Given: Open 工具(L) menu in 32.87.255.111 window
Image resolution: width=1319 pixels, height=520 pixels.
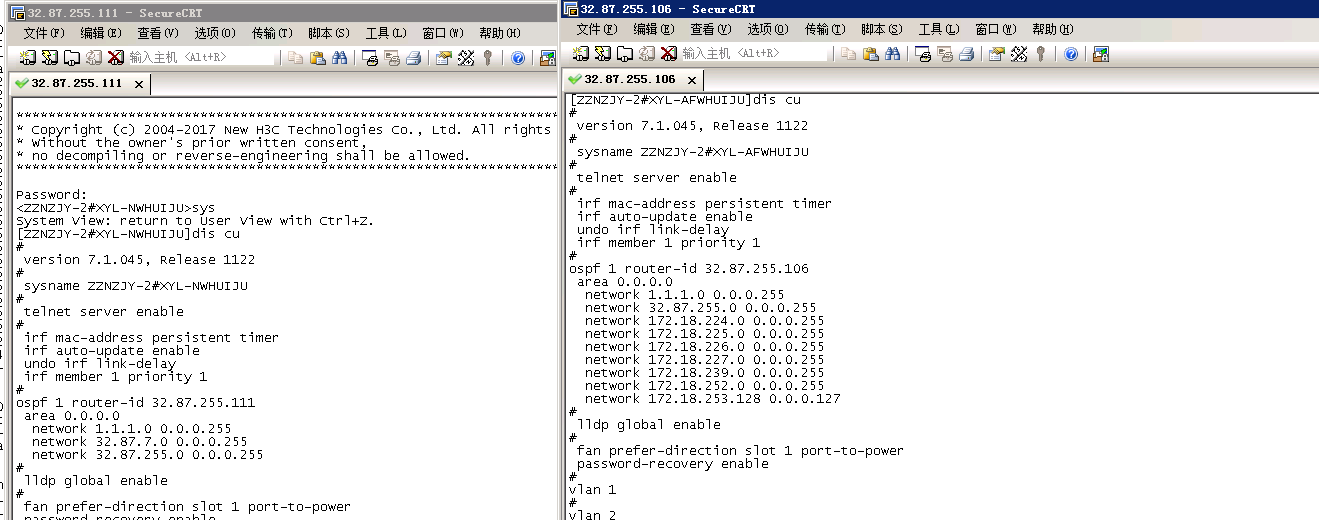Looking at the screenshot, I should (385, 34).
